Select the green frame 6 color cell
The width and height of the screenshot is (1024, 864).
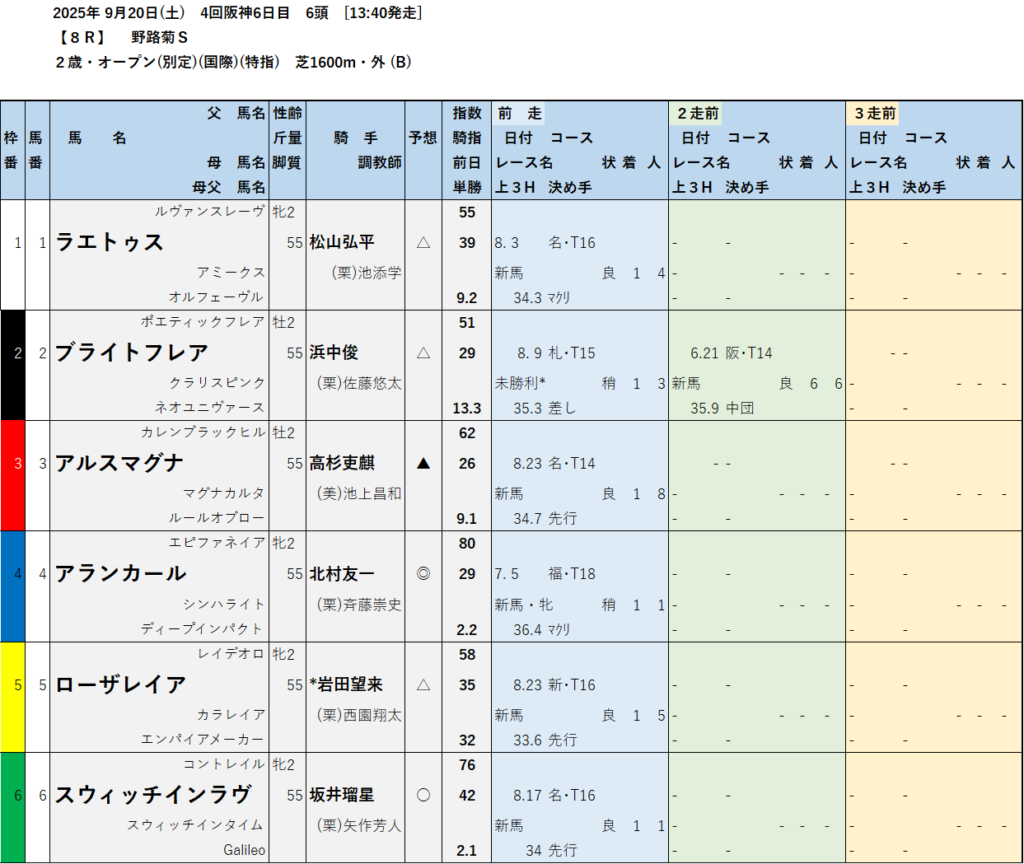[x=12, y=806]
